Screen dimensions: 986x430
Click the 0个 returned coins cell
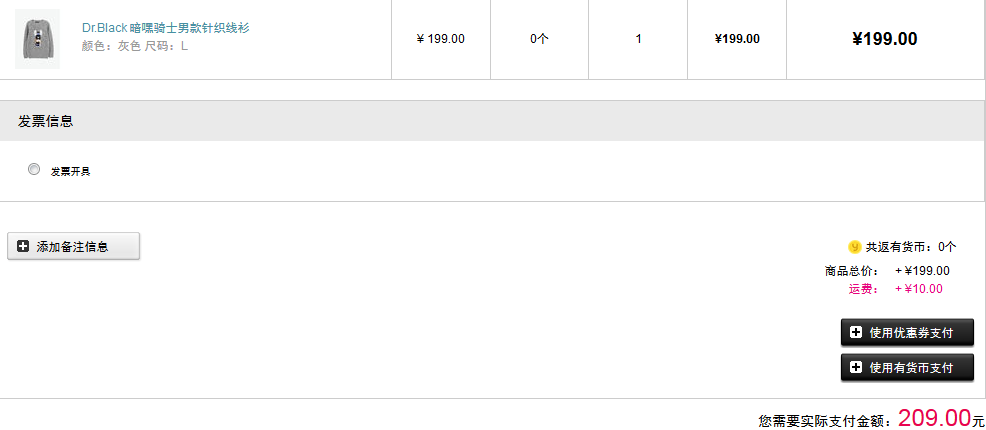coord(539,39)
